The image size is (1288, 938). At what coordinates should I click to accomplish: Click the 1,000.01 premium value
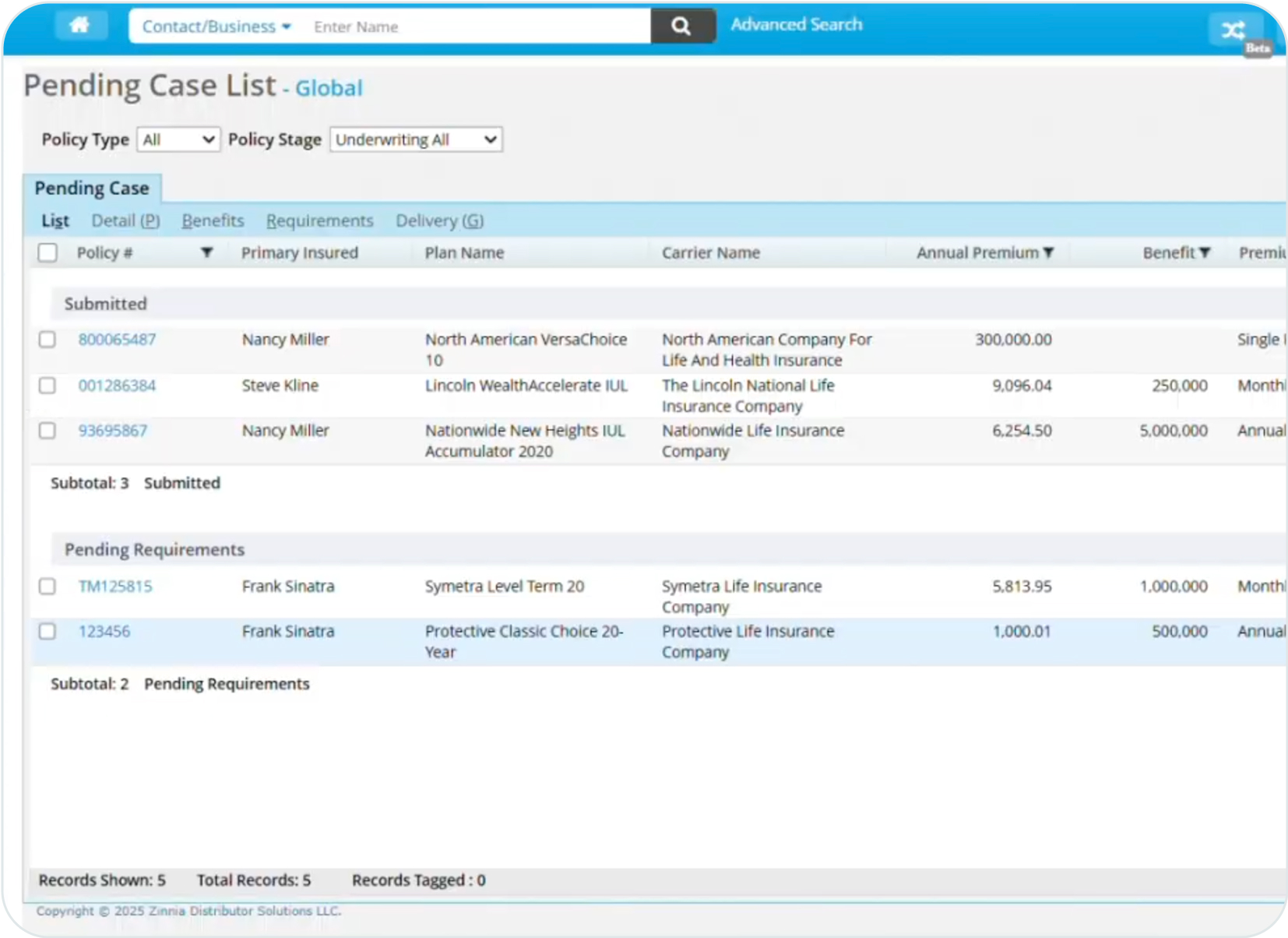point(1022,632)
